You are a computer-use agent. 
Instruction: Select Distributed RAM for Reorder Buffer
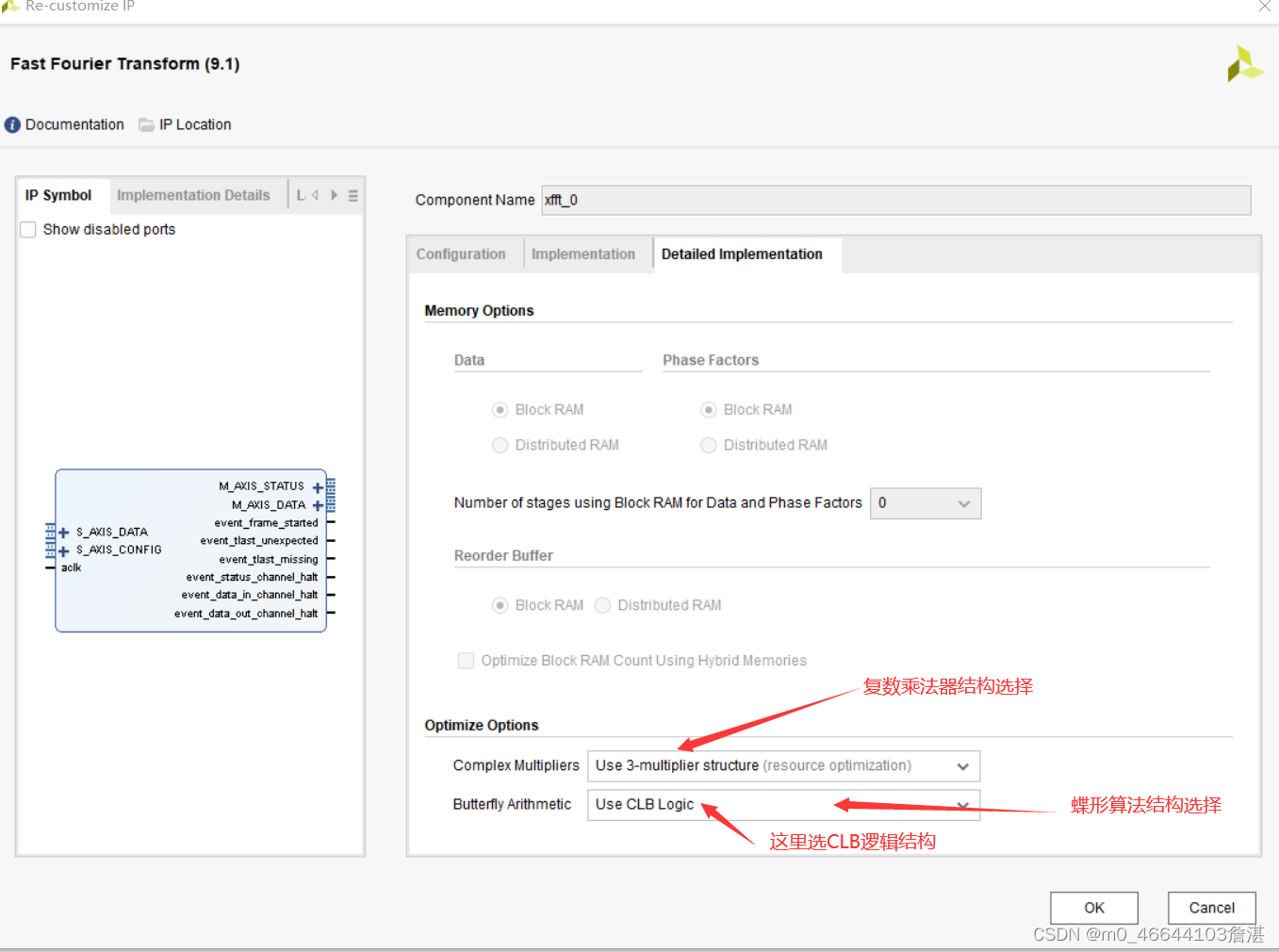click(603, 605)
